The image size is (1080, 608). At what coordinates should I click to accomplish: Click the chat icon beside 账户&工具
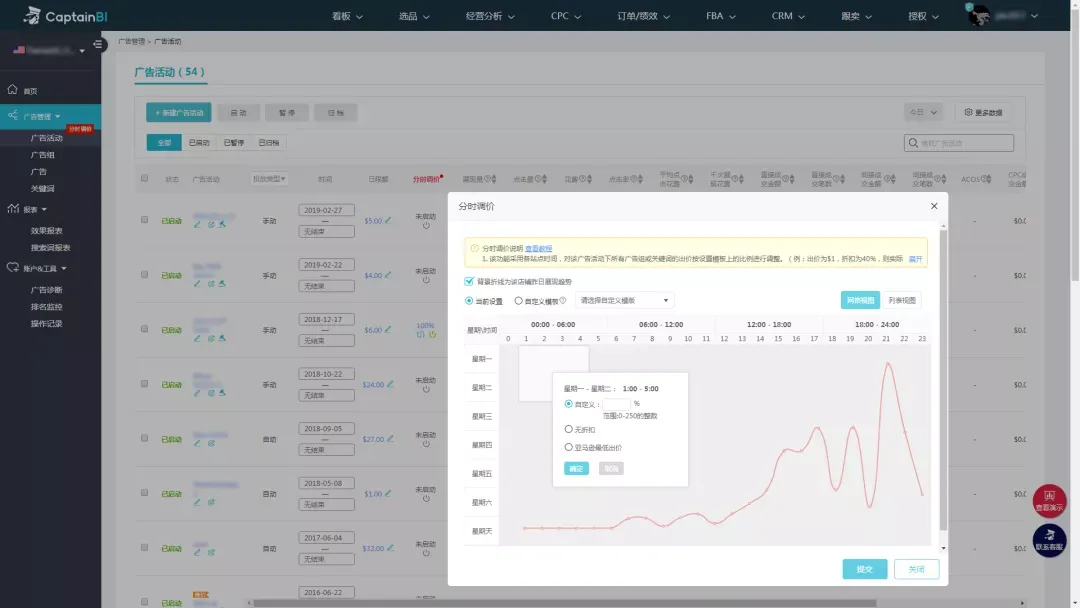[x=12, y=268]
